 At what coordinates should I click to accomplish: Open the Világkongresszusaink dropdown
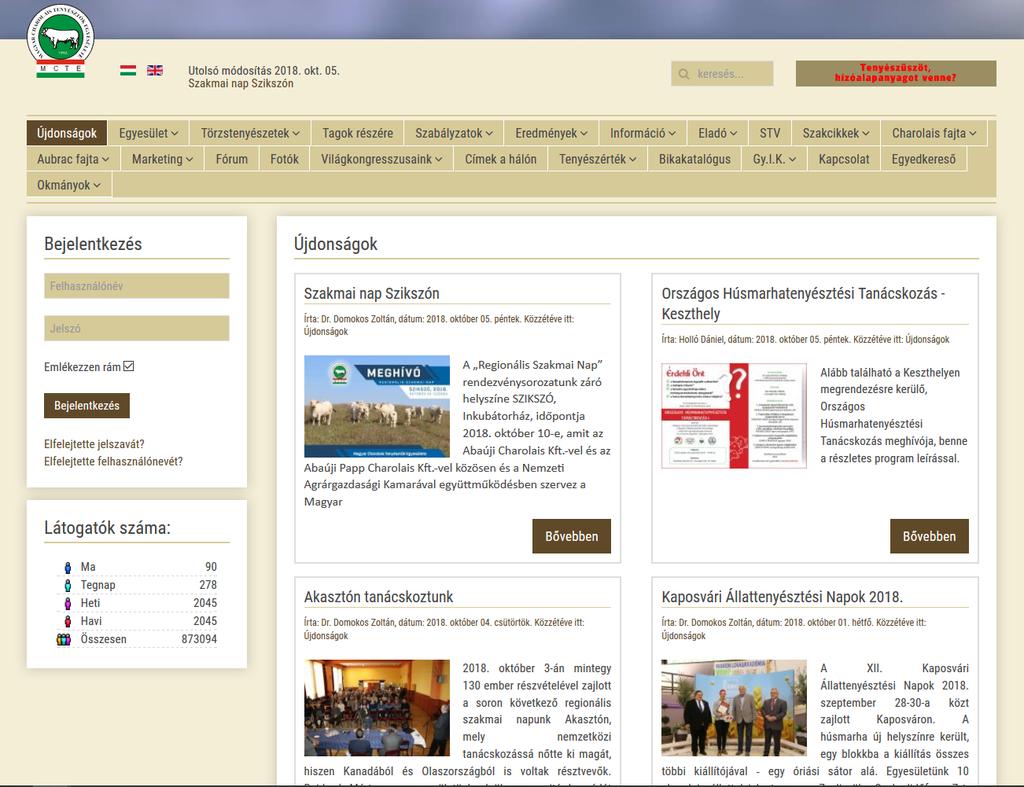pyautogui.click(x=381, y=159)
